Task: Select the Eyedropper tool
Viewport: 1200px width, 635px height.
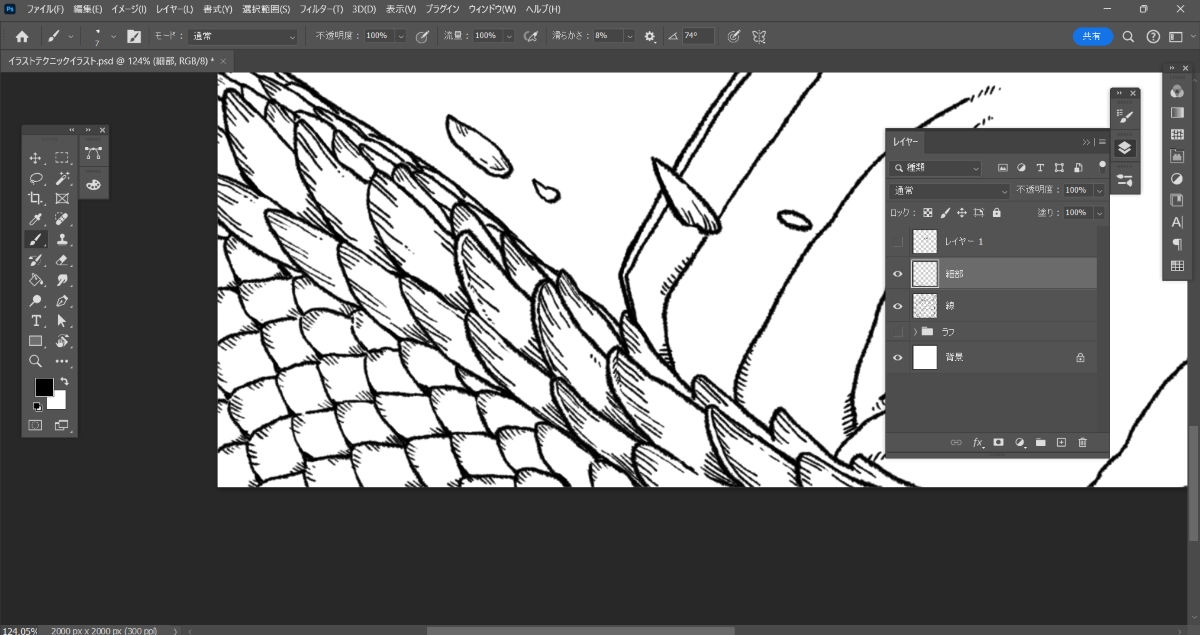Action: 36,219
